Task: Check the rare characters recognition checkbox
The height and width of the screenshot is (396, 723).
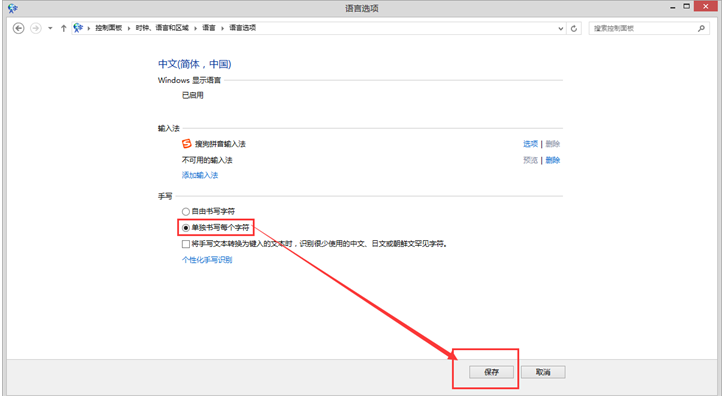Action: [186, 244]
